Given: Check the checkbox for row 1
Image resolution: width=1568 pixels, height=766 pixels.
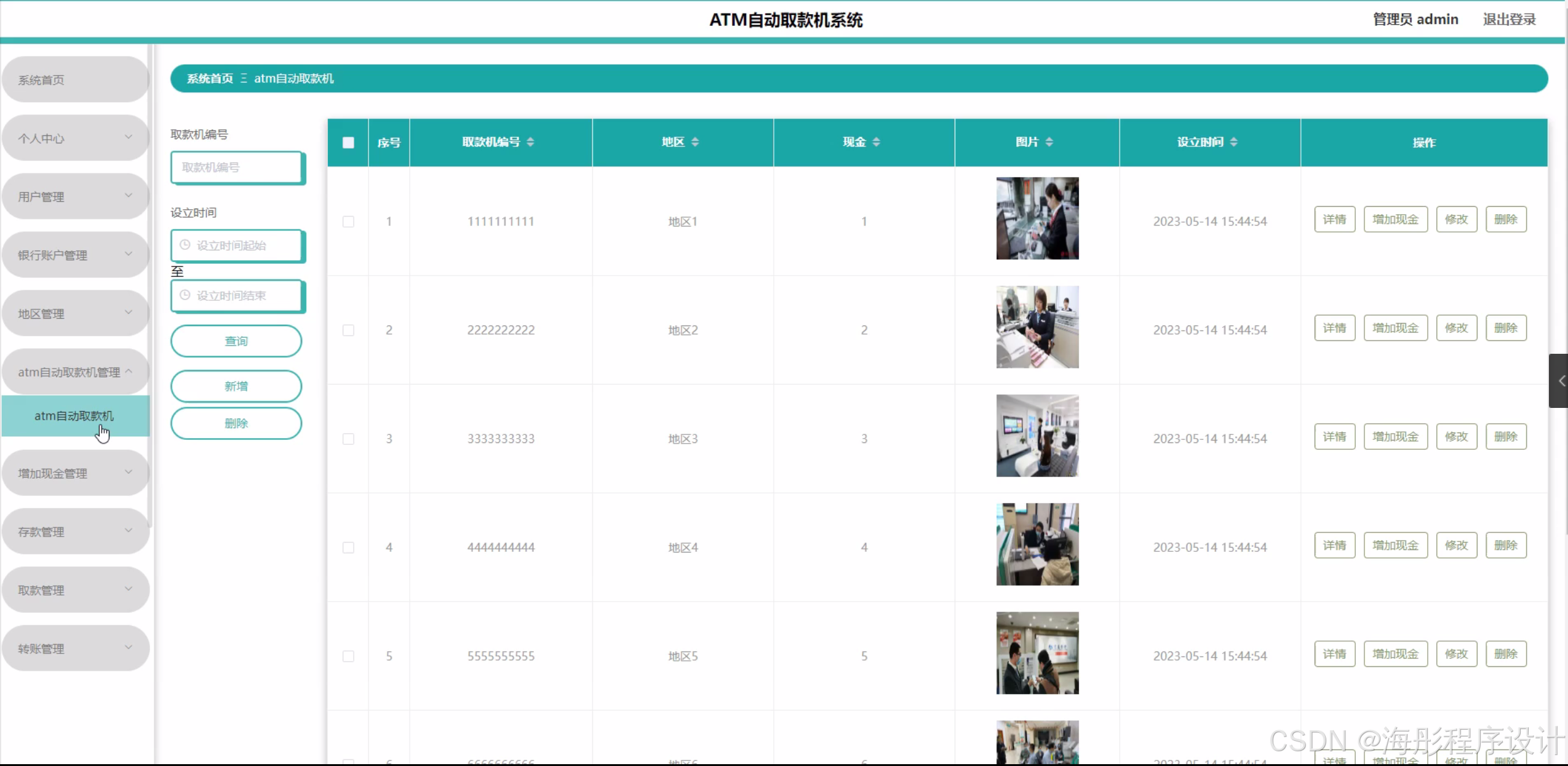Looking at the screenshot, I should 348,221.
